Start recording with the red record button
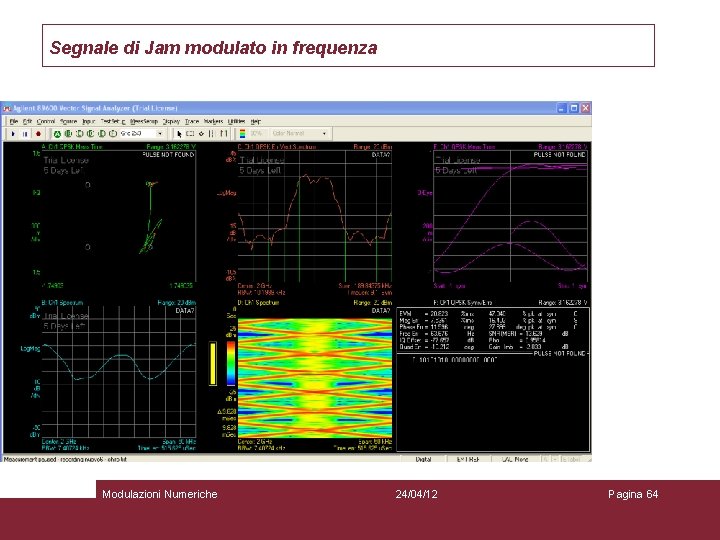 [x=38, y=134]
